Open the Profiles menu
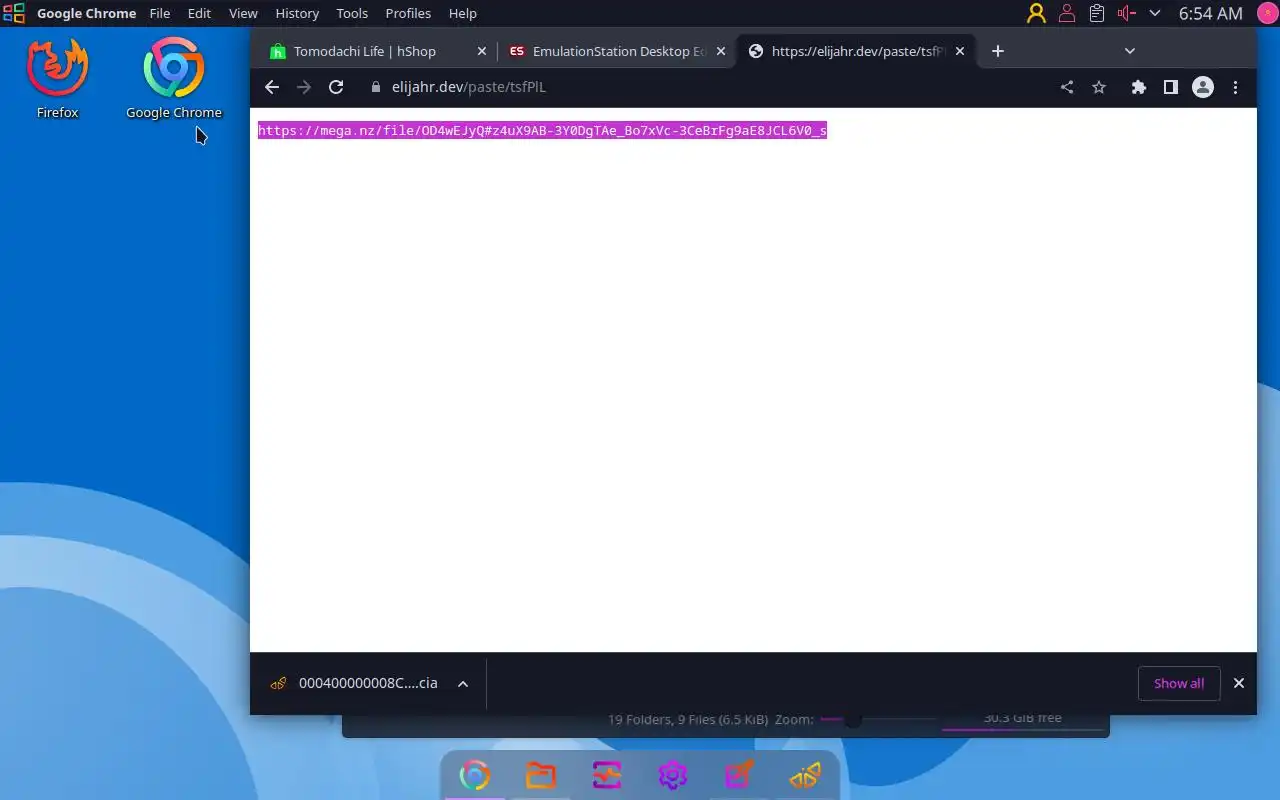The height and width of the screenshot is (800, 1280). point(408,13)
